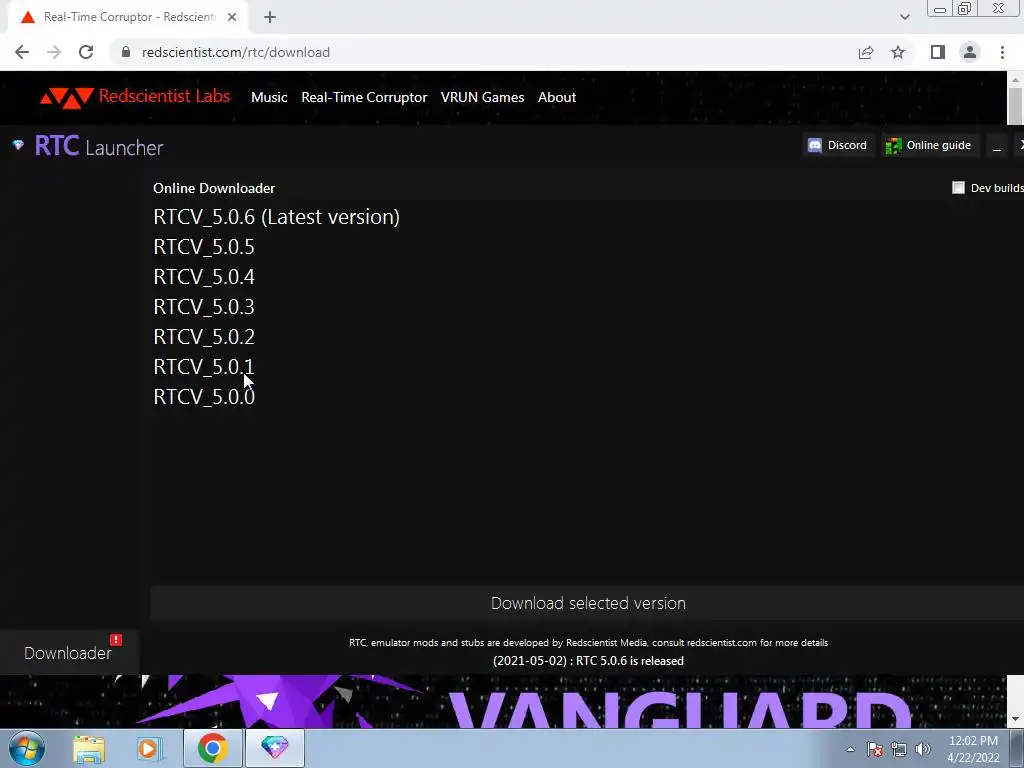The width and height of the screenshot is (1024, 768).
Task: Open Chrome three-dot menu
Action: 1002,52
